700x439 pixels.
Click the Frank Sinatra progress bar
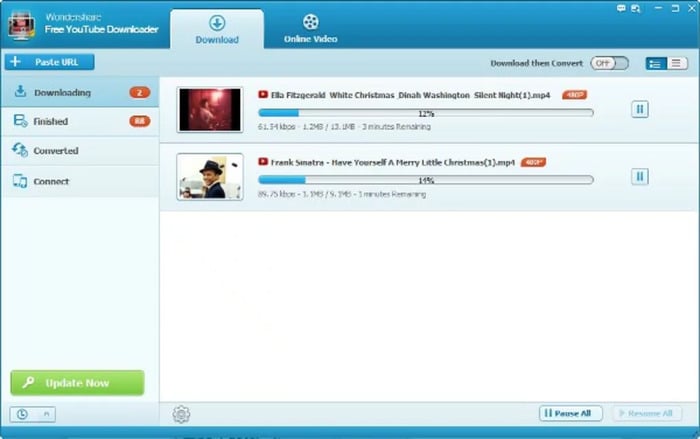(426, 180)
